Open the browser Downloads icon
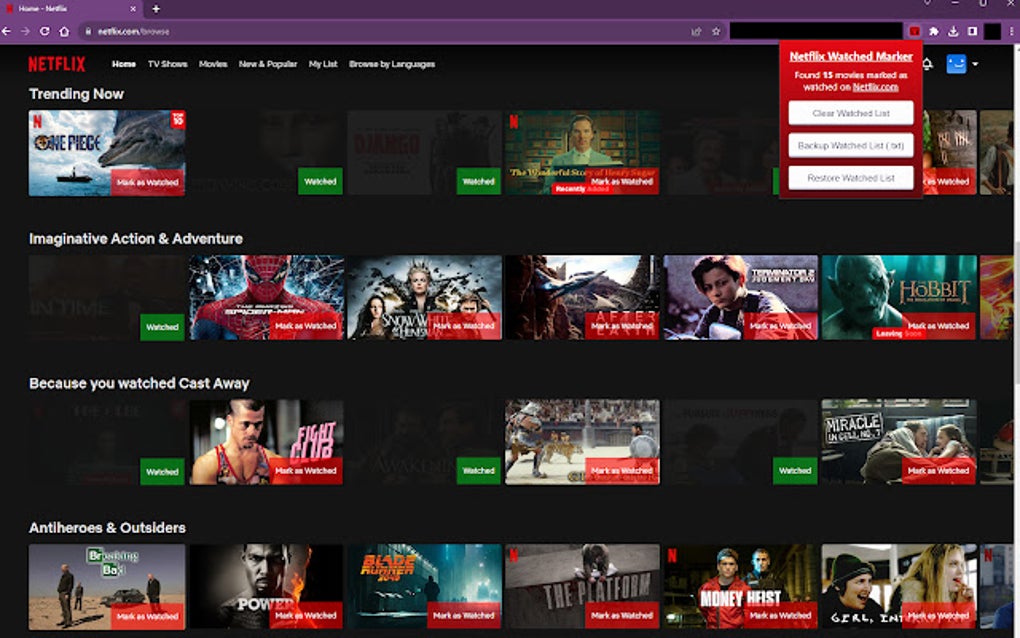Image resolution: width=1020 pixels, height=638 pixels. click(953, 31)
